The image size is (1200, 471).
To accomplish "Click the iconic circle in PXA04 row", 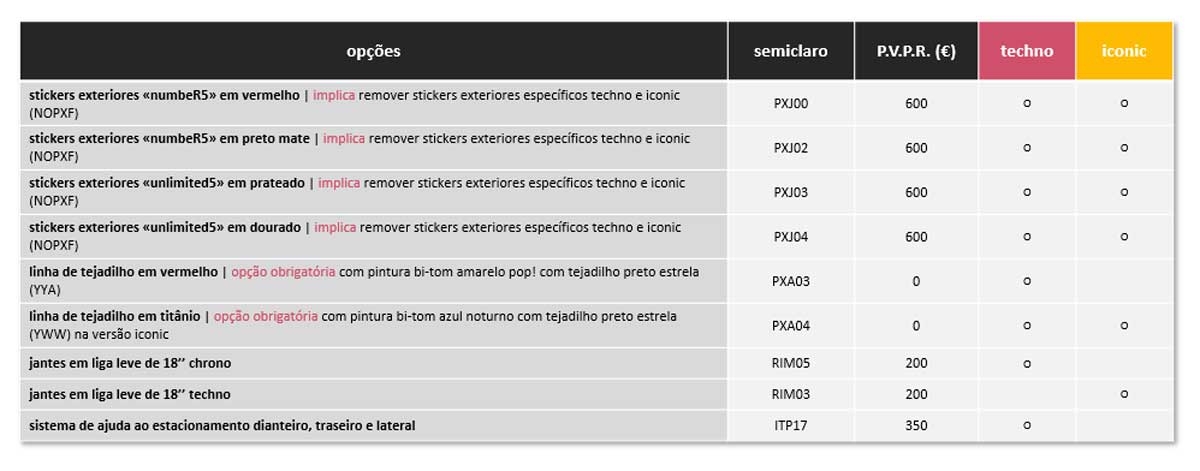I will pyautogui.click(x=1124, y=325).
